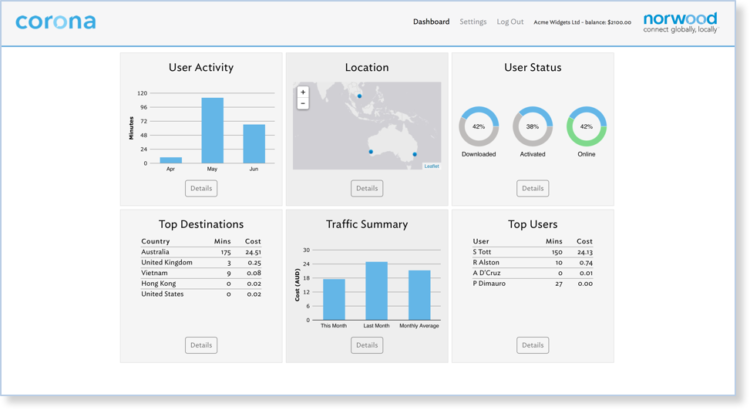Image resolution: width=750 pixels, height=410 pixels.
Task: Click the map zoom in plus button
Action: [x=303, y=92]
